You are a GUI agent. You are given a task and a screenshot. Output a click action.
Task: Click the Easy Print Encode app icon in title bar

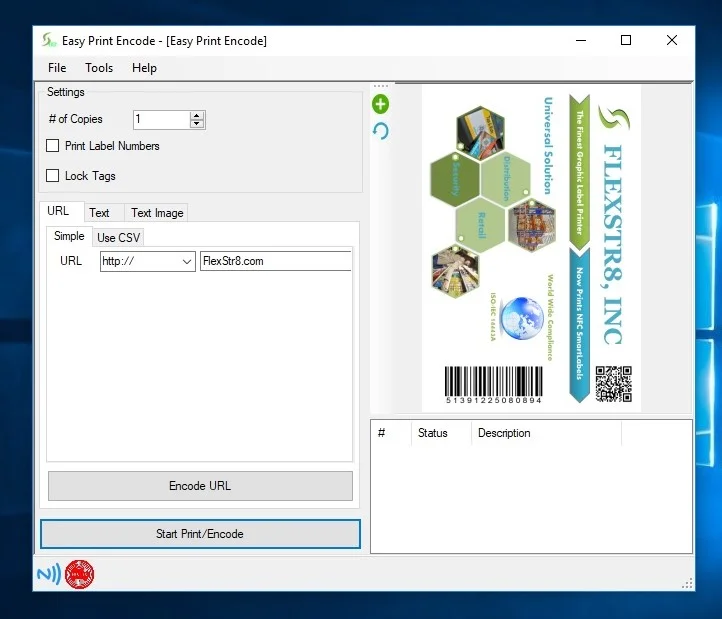tap(49, 41)
